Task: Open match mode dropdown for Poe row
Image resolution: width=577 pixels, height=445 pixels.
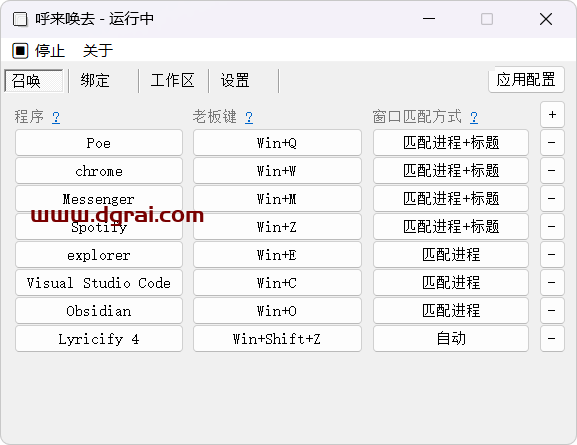Action: (x=451, y=143)
